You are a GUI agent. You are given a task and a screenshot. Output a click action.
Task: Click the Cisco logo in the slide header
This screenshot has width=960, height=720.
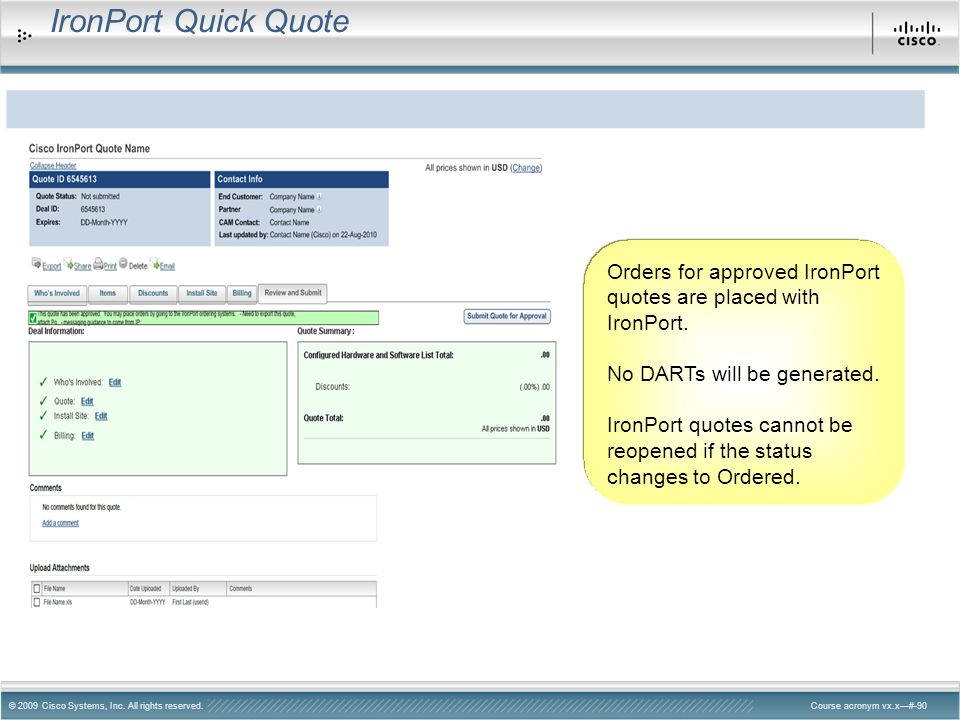pos(916,34)
